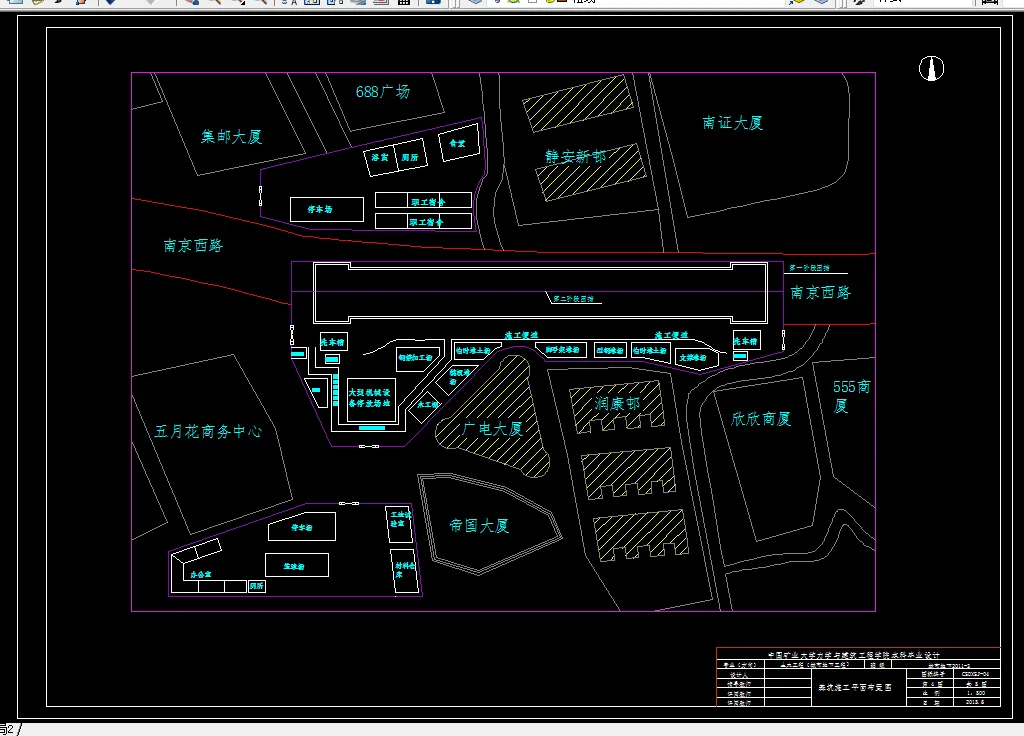Select the 第一阶段围护 annotation
Viewport: 1024px width, 736px height.
(x=808, y=268)
